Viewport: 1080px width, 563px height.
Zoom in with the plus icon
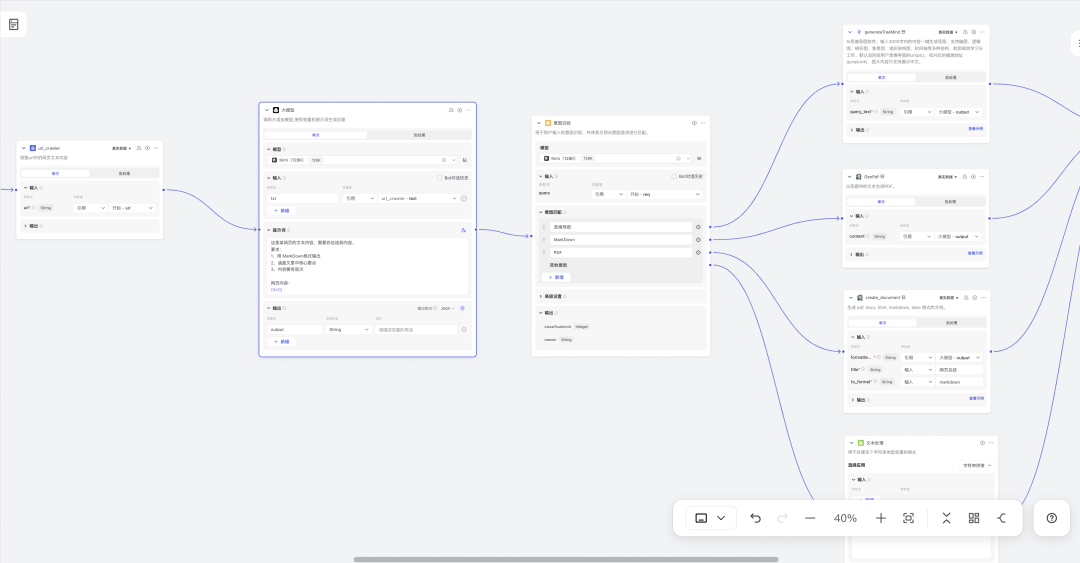tap(881, 518)
